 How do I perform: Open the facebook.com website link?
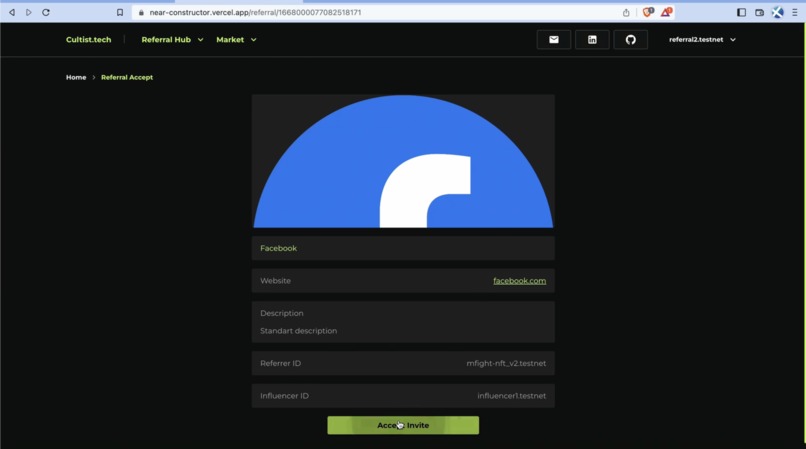point(519,281)
